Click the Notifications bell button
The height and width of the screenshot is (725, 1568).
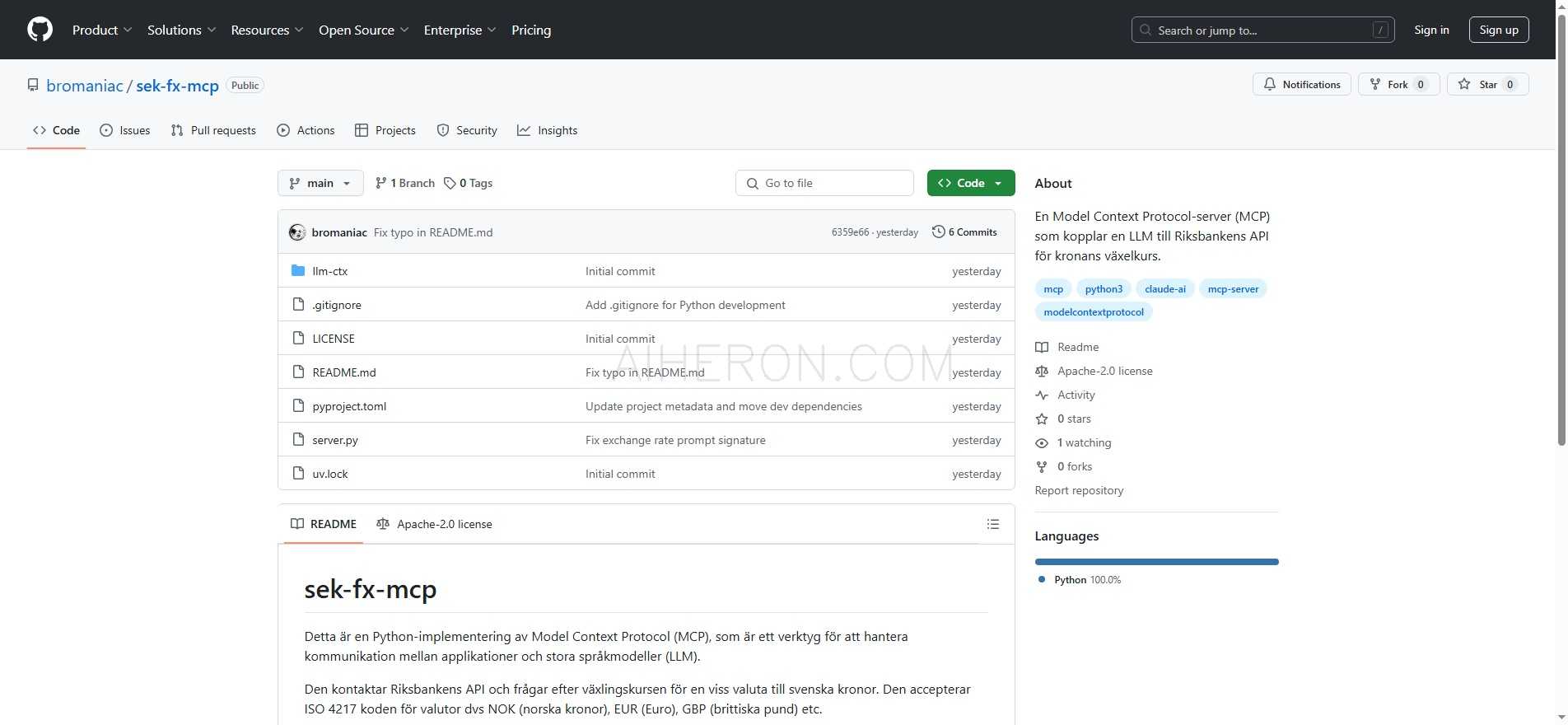1302,84
